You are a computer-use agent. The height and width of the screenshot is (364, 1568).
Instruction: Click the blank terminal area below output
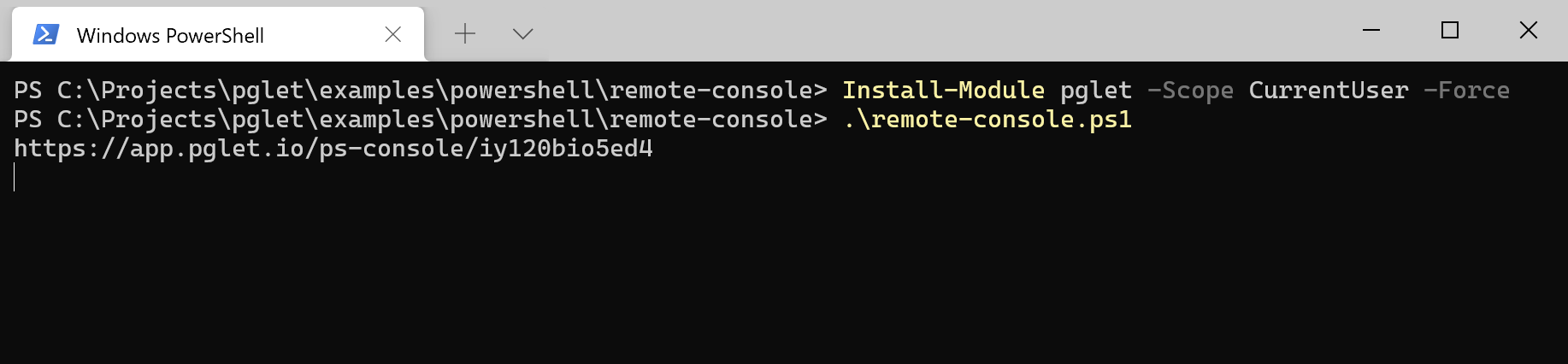(x=769, y=273)
